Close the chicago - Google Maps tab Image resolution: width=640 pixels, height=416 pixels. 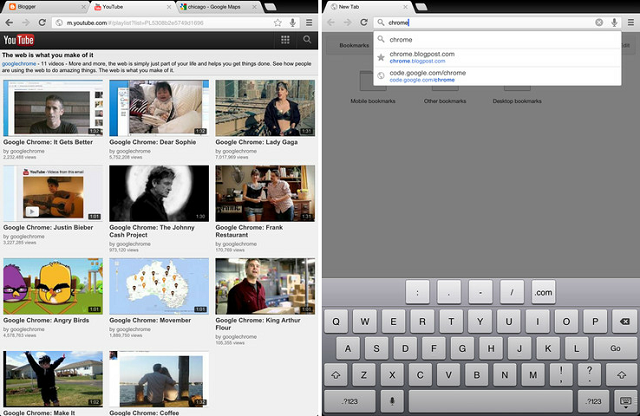[x=255, y=7]
